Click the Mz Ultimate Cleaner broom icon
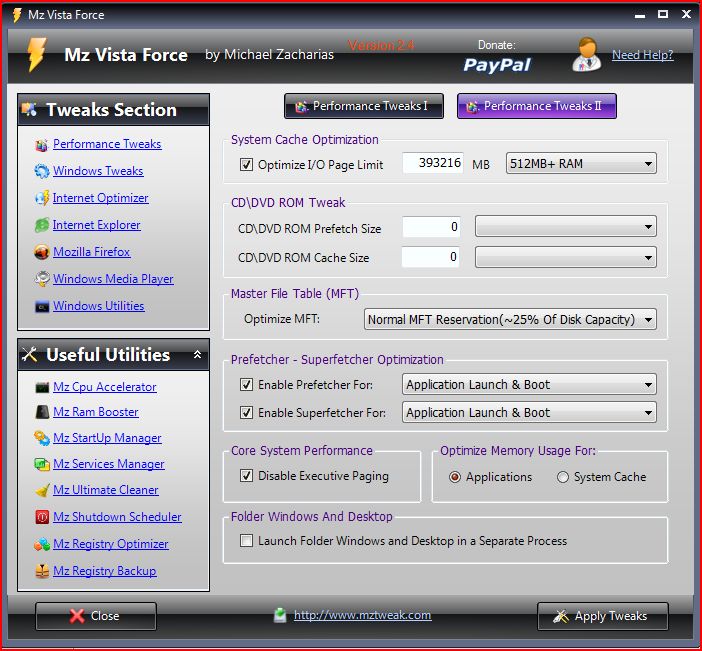This screenshot has height=651, width=702. coord(42,490)
